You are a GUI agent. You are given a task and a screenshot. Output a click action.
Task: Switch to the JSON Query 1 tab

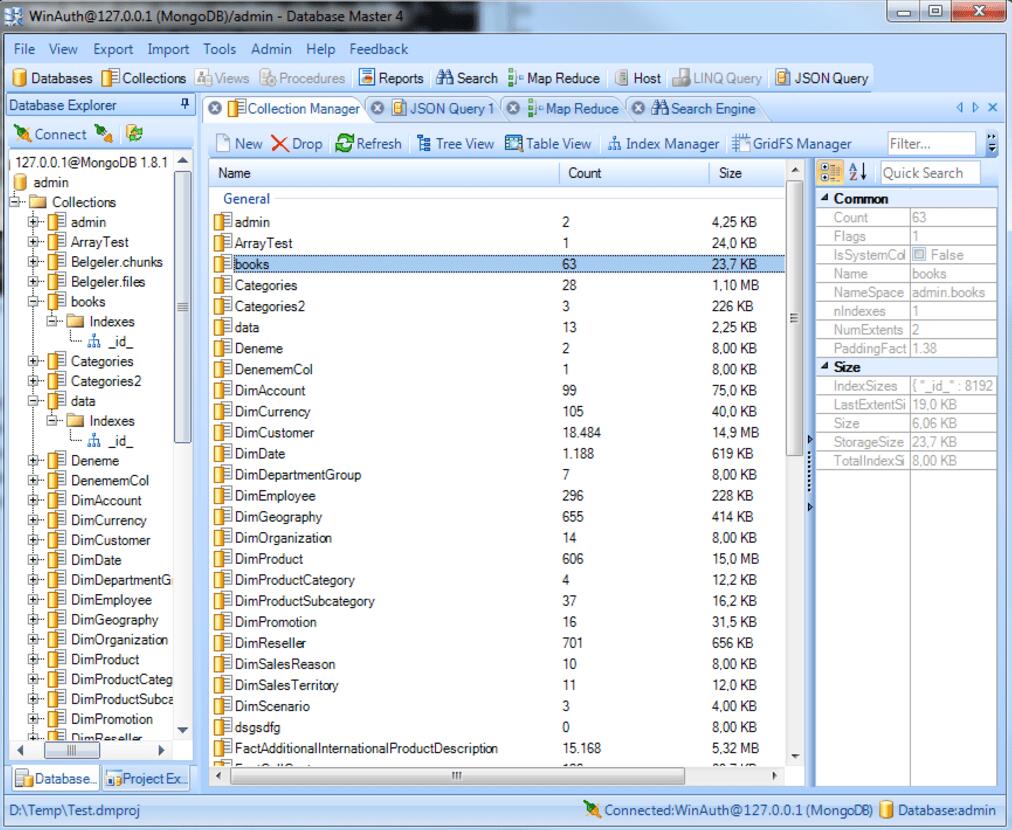pos(442,108)
